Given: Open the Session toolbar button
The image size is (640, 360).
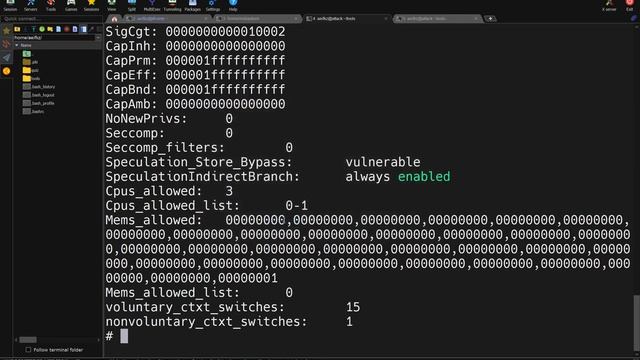Looking at the screenshot, I should tap(10, 6).
